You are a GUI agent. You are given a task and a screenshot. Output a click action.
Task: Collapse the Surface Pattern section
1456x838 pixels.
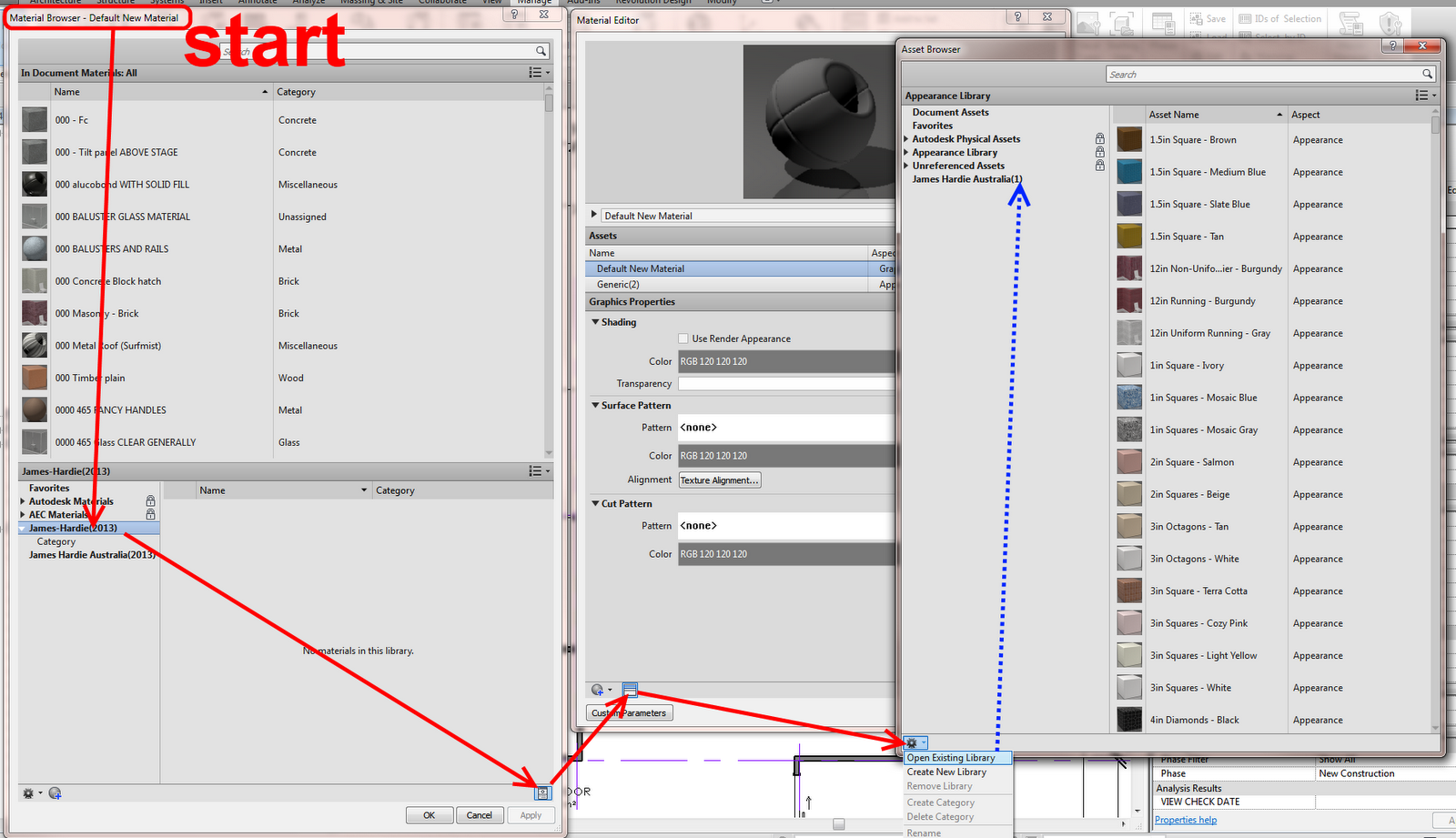pos(595,406)
